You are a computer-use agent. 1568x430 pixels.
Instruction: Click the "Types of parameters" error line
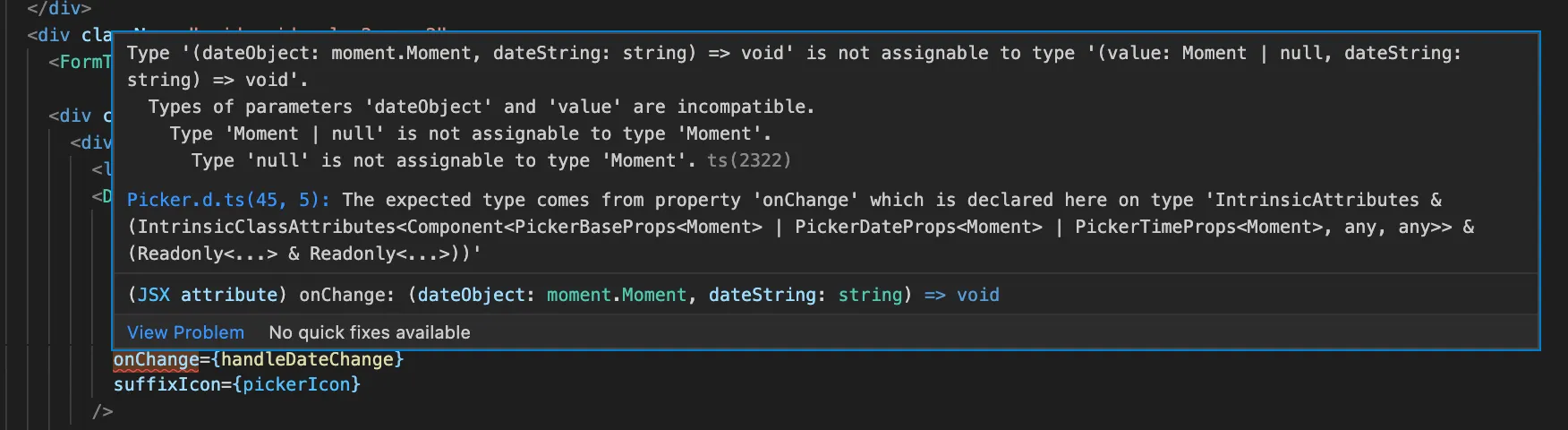point(481,107)
